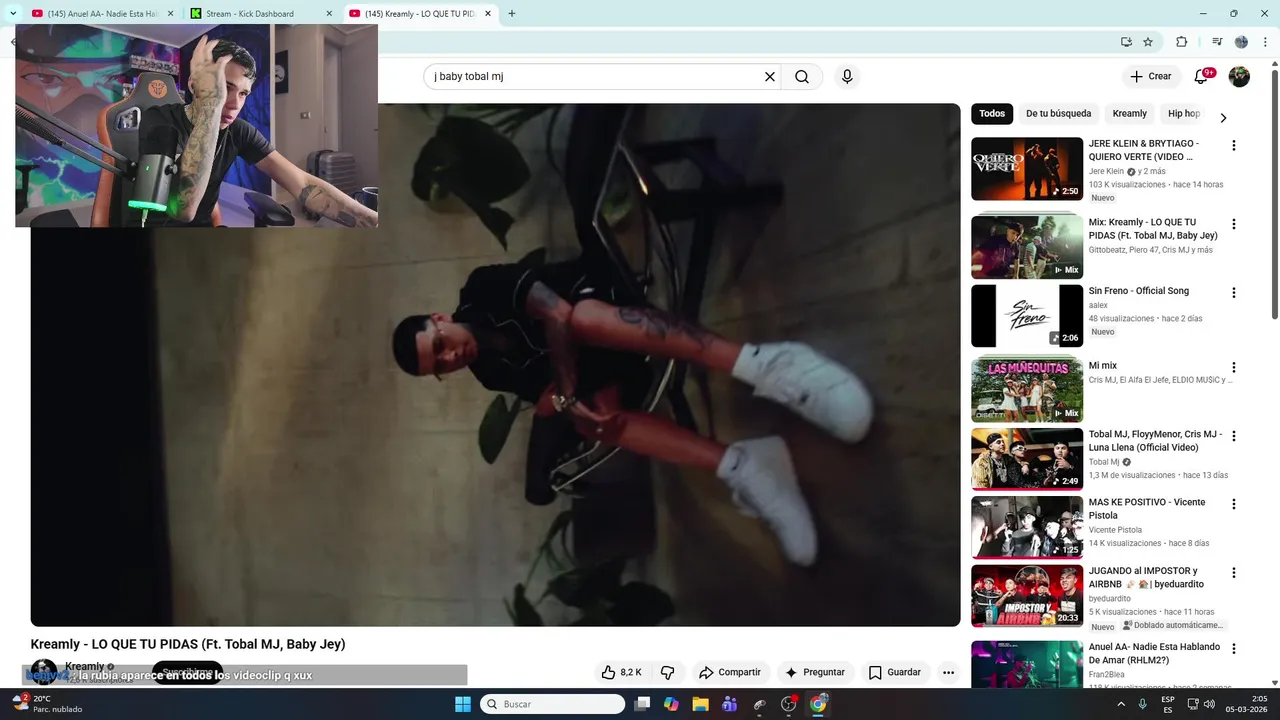1280x720 pixels.
Task: Open options for Anuel AA video
Action: [1233, 649]
